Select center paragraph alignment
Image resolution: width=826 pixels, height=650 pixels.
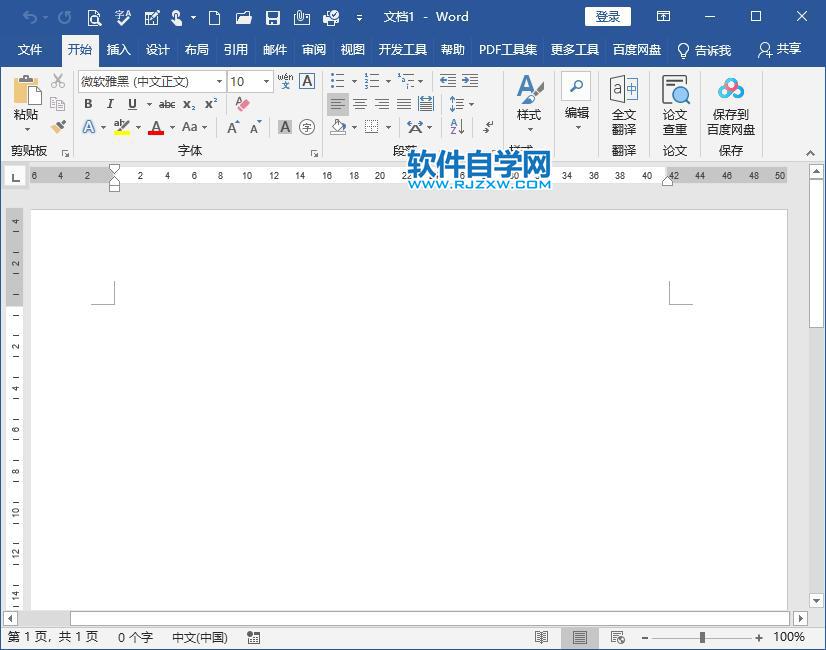tap(359, 104)
